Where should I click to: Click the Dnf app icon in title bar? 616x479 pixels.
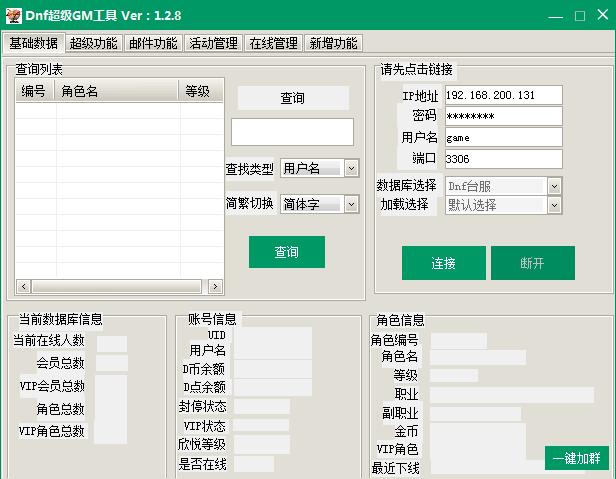click(x=15, y=15)
